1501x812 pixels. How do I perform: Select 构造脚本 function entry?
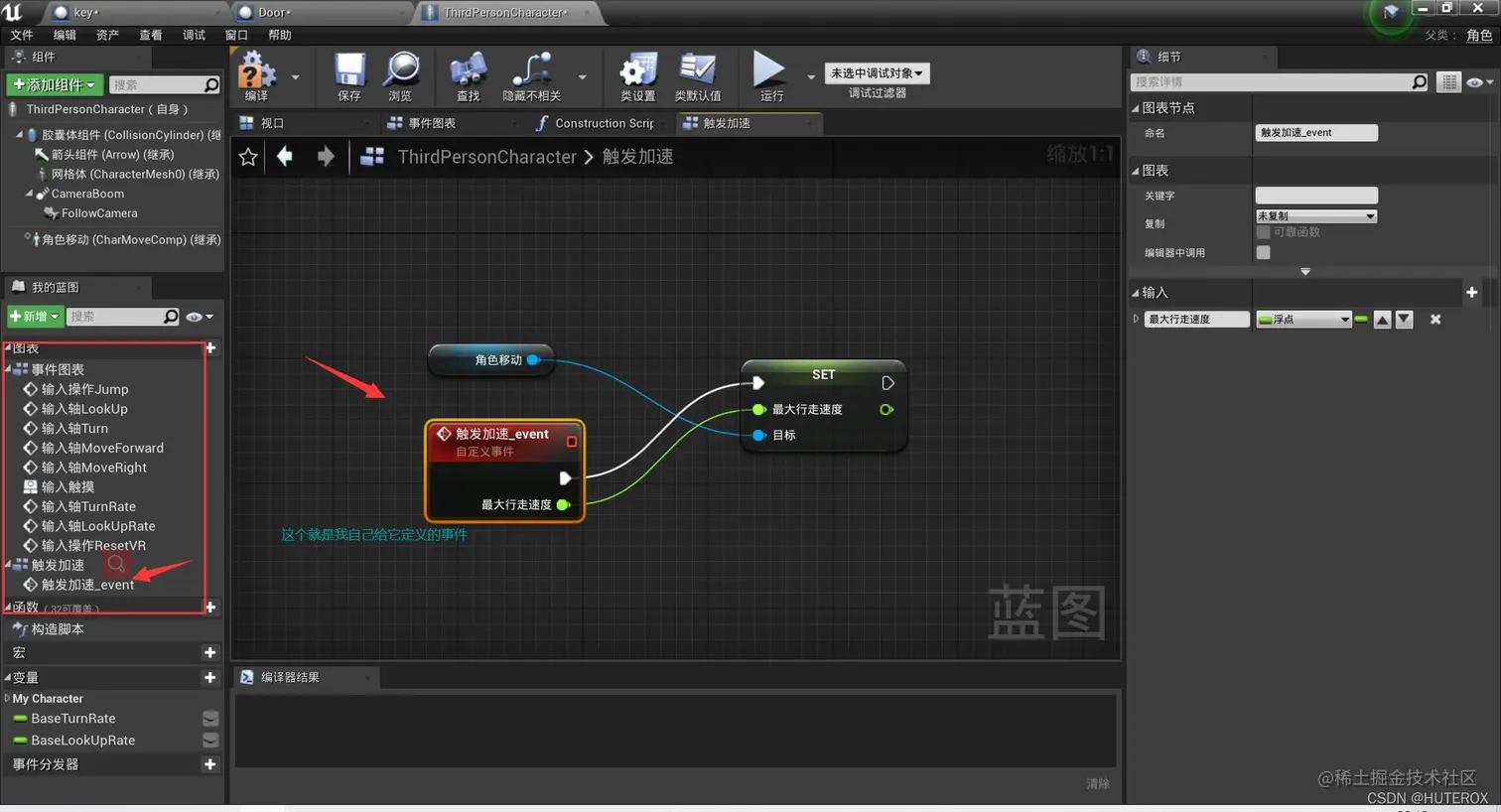[58, 629]
